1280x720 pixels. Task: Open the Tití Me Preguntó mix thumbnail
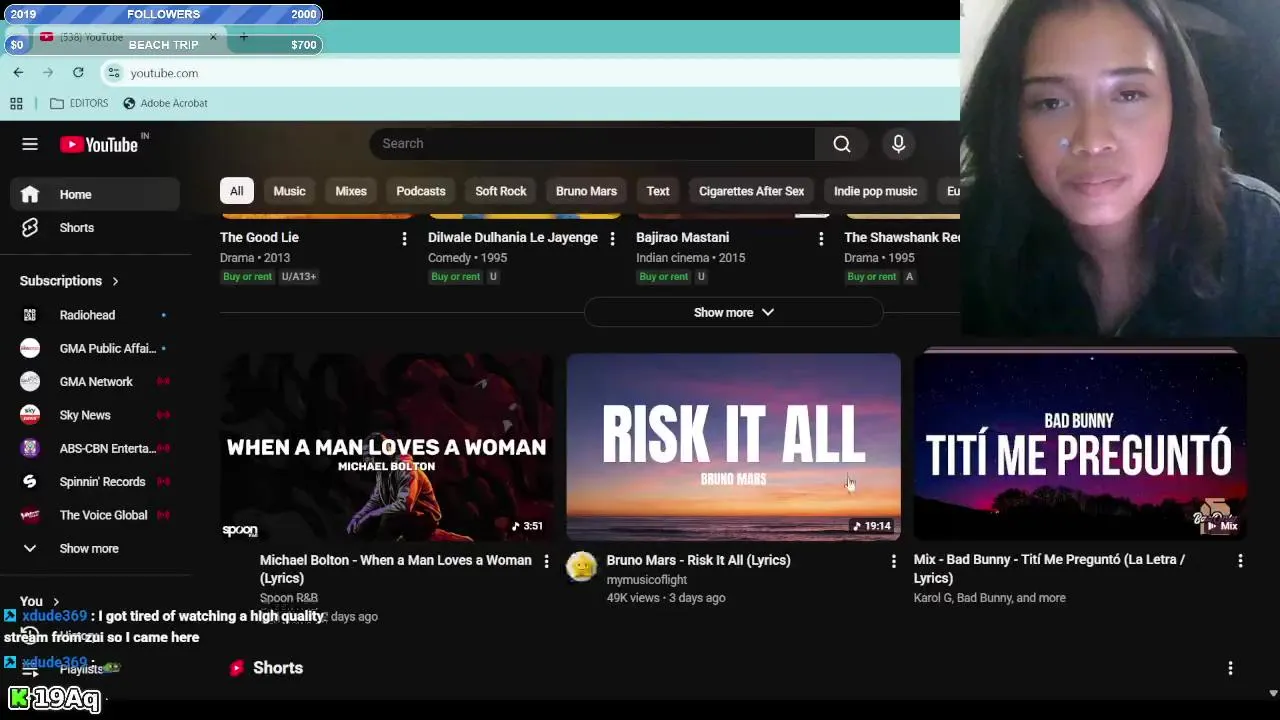pyautogui.click(x=1080, y=447)
